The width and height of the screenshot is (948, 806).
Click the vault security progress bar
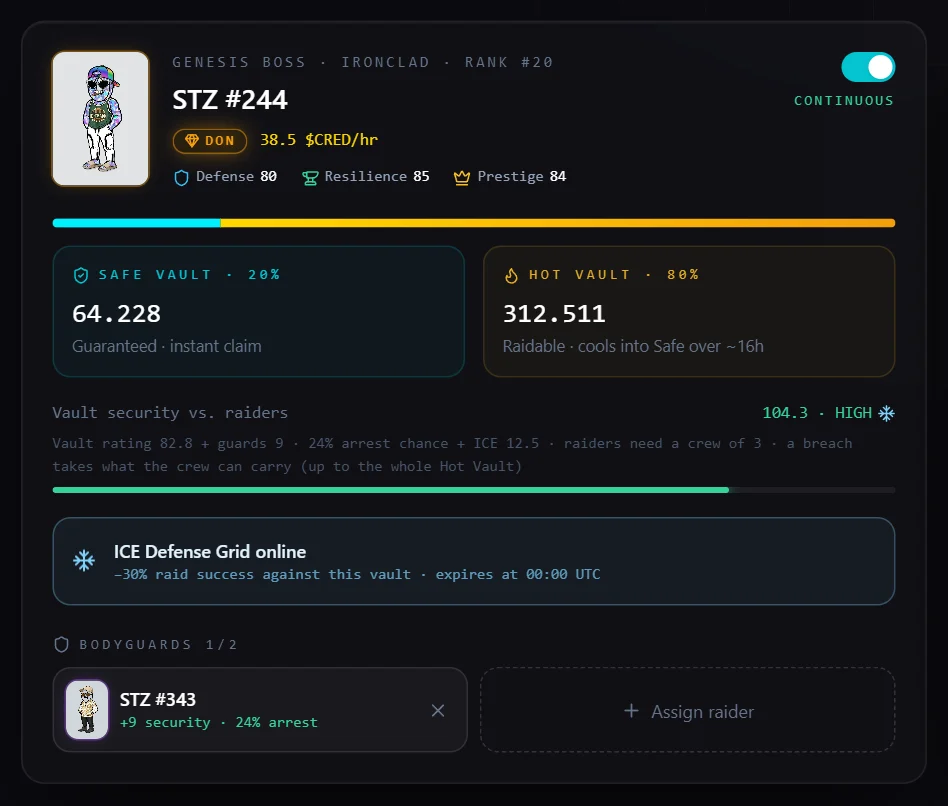point(474,490)
